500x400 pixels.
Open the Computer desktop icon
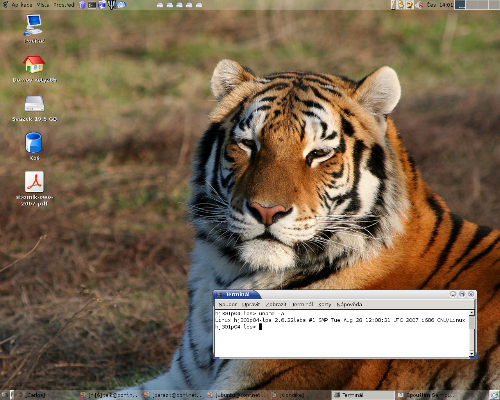pos(34,28)
